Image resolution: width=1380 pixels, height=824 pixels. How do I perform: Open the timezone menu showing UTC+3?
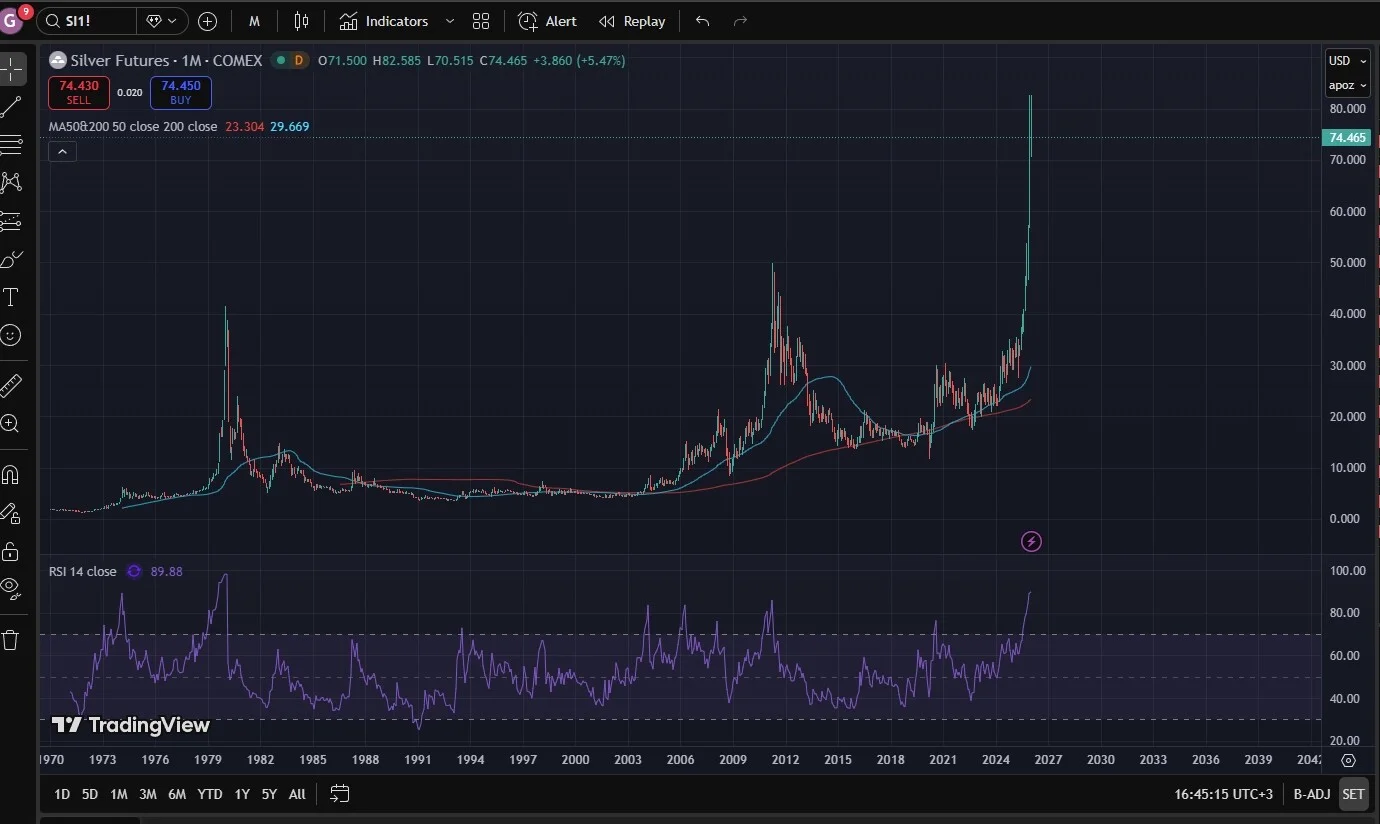pyautogui.click(x=1224, y=794)
